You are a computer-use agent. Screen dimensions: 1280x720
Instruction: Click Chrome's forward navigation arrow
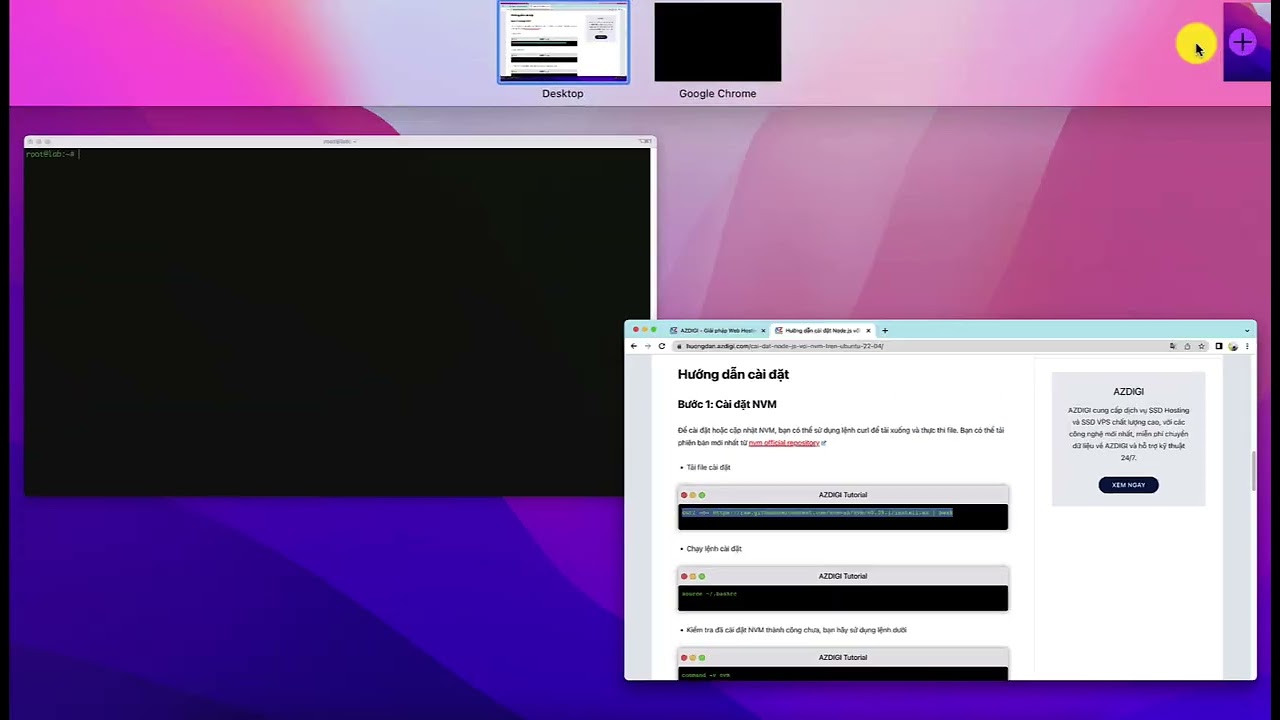tap(647, 346)
